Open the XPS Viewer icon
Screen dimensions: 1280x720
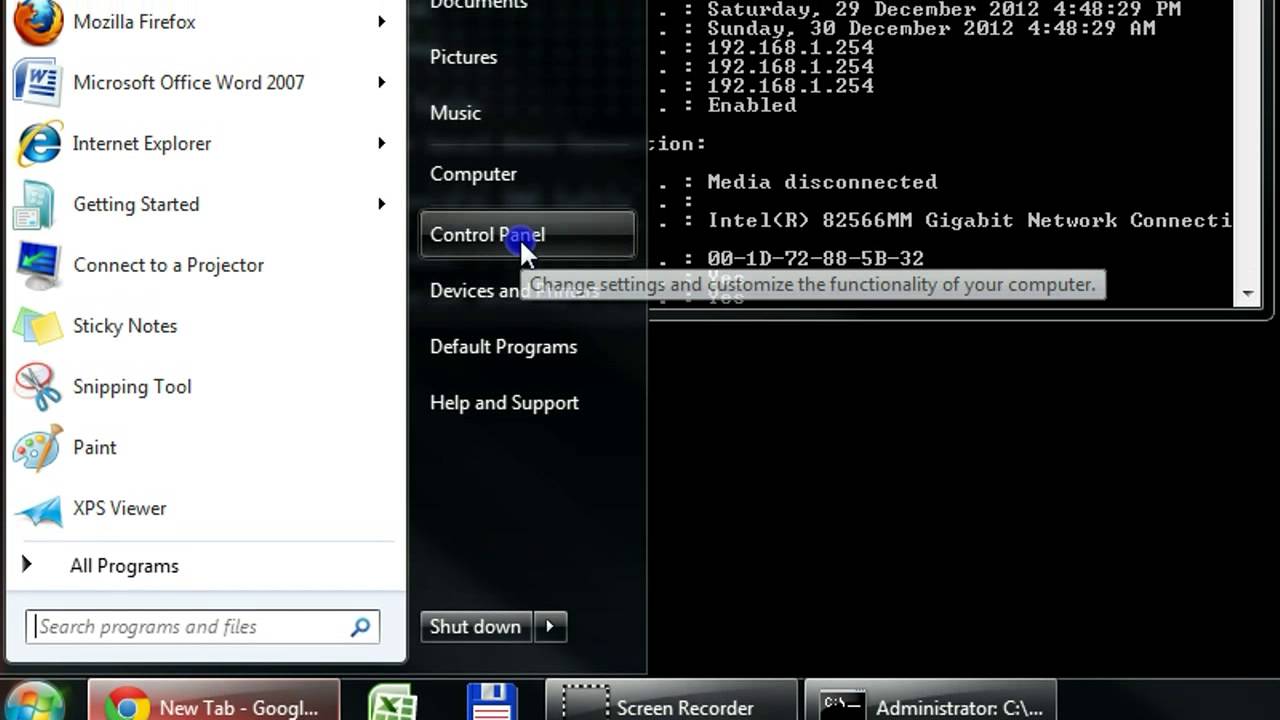point(38,509)
